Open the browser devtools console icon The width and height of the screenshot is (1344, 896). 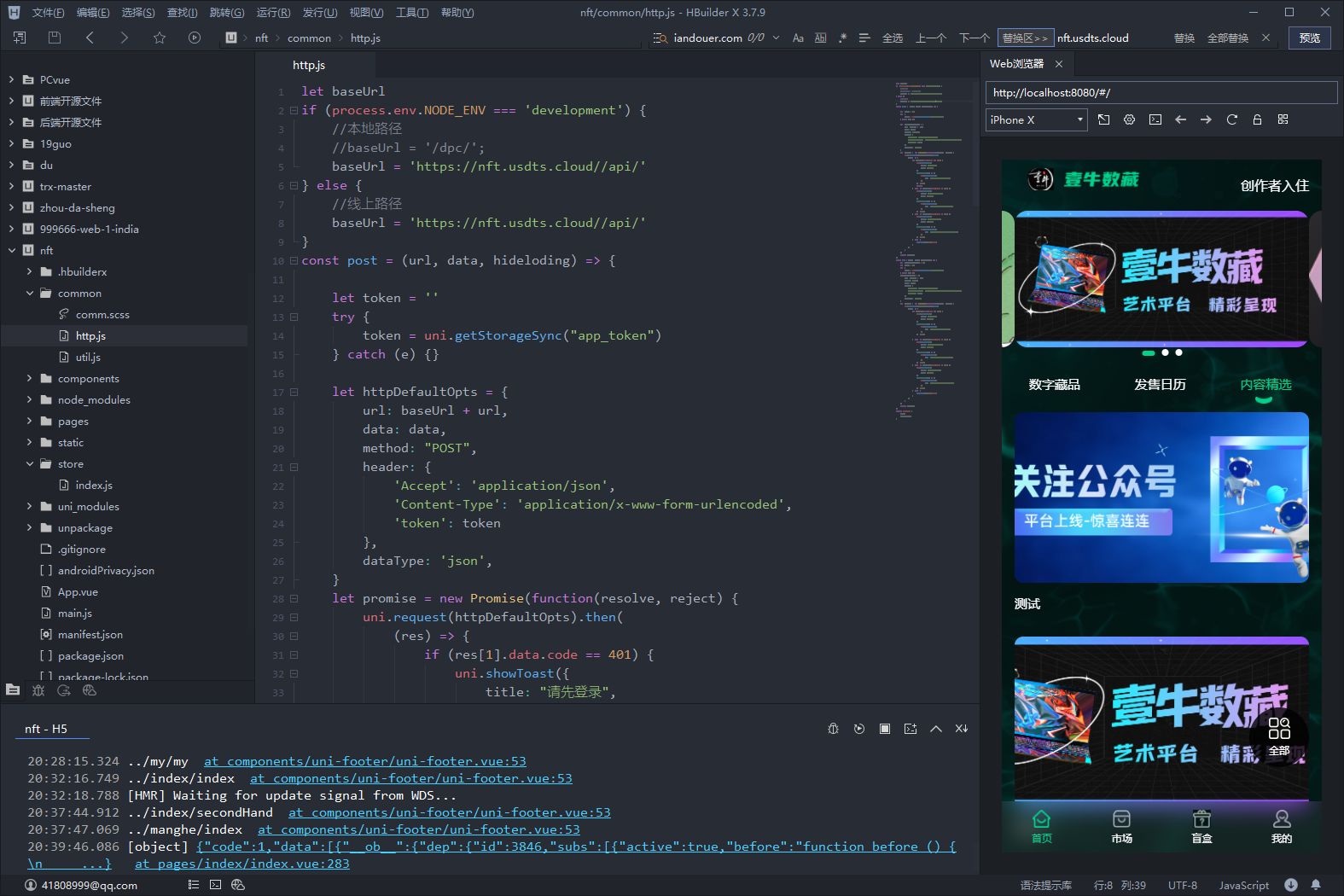coord(1155,119)
